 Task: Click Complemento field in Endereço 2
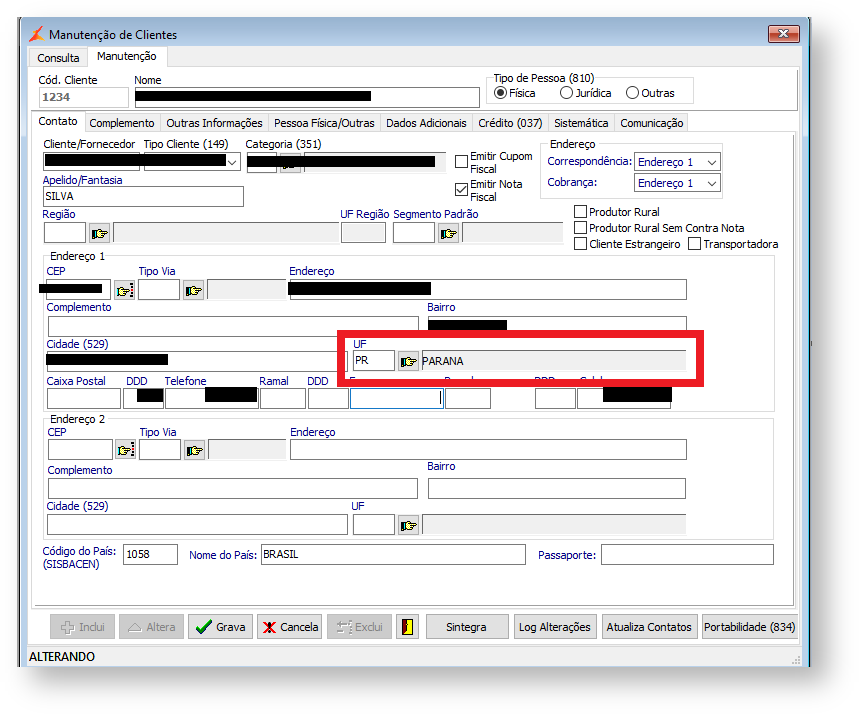point(233,489)
